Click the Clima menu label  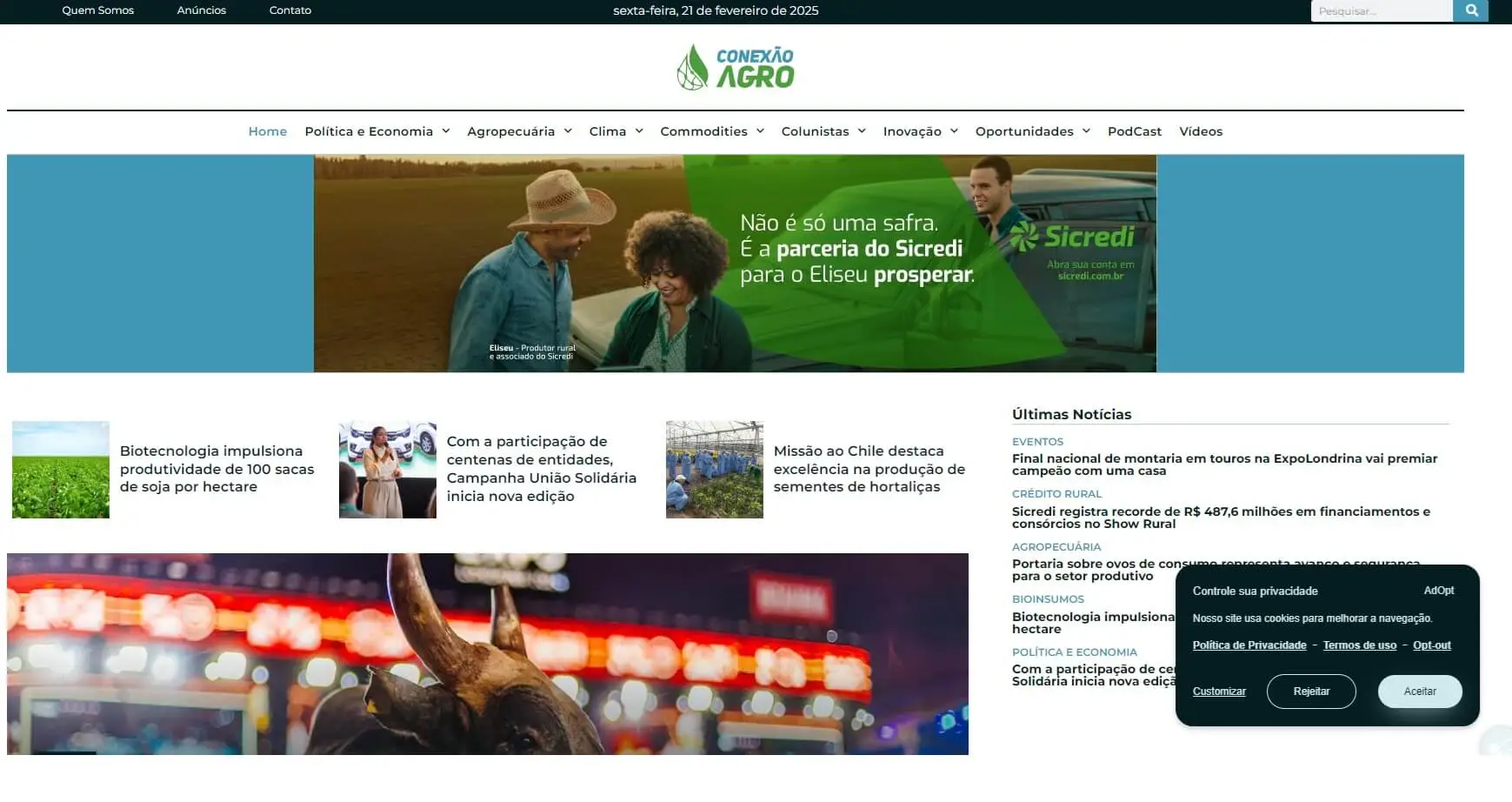pos(608,131)
